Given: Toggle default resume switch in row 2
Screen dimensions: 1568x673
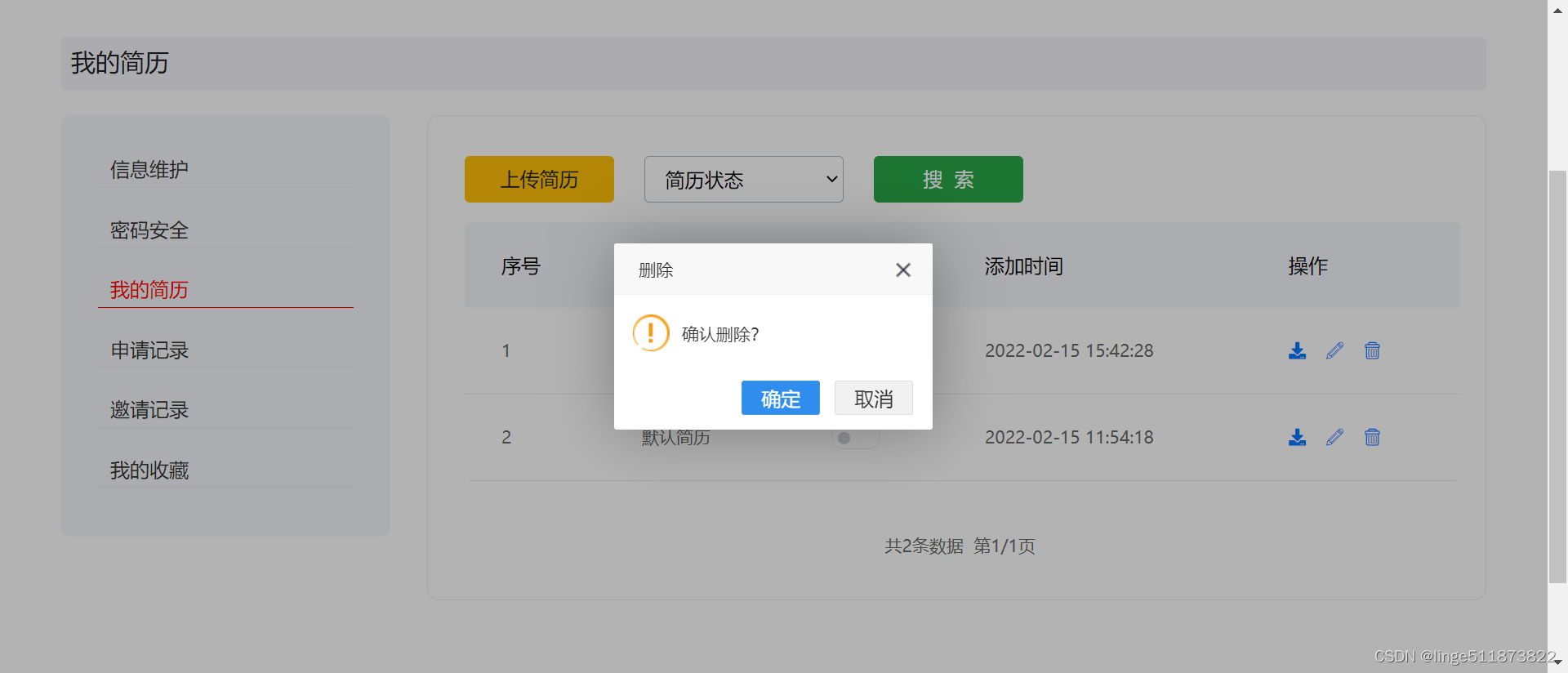Looking at the screenshot, I should click(855, 438).
